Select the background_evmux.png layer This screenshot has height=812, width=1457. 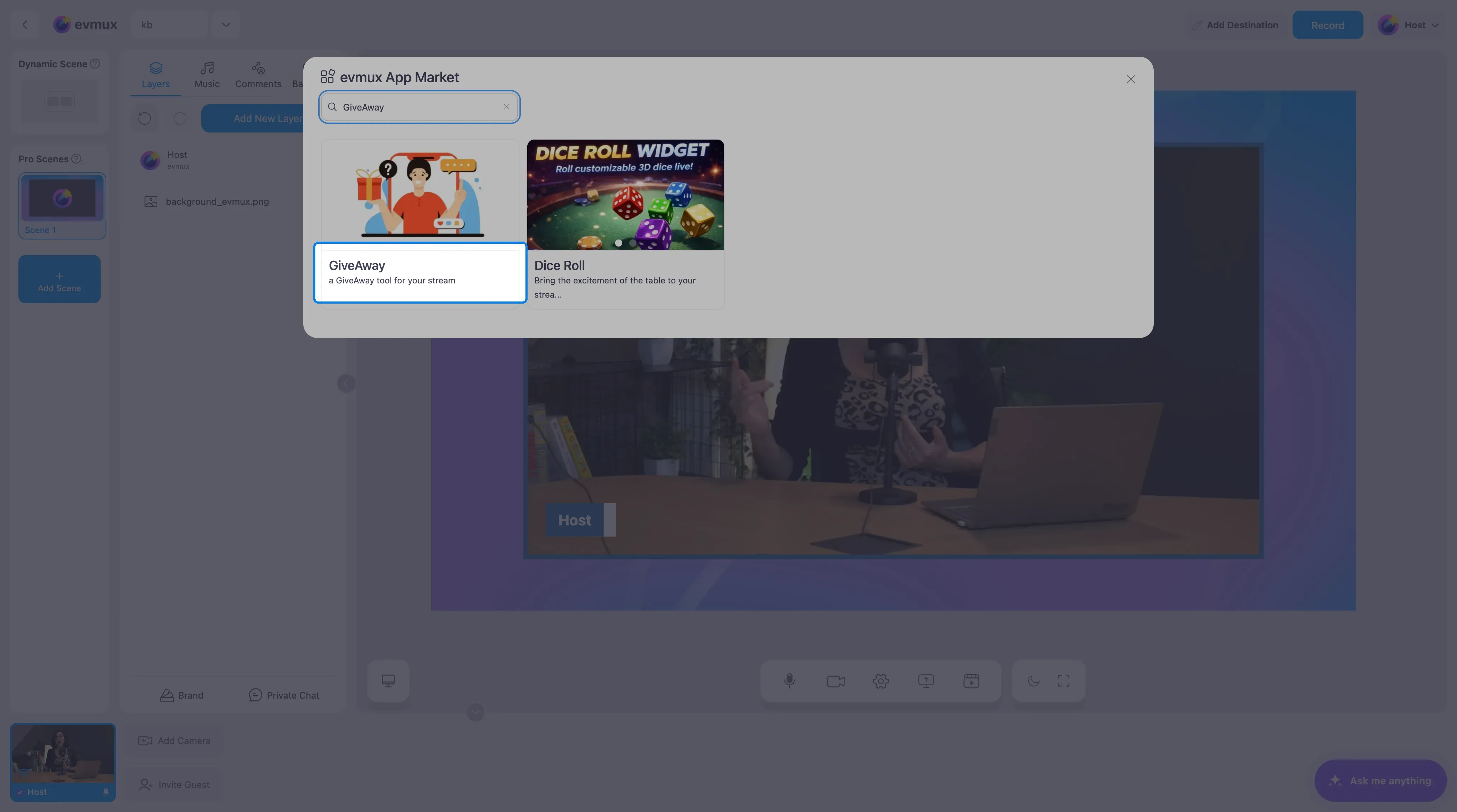coord(232,201)
